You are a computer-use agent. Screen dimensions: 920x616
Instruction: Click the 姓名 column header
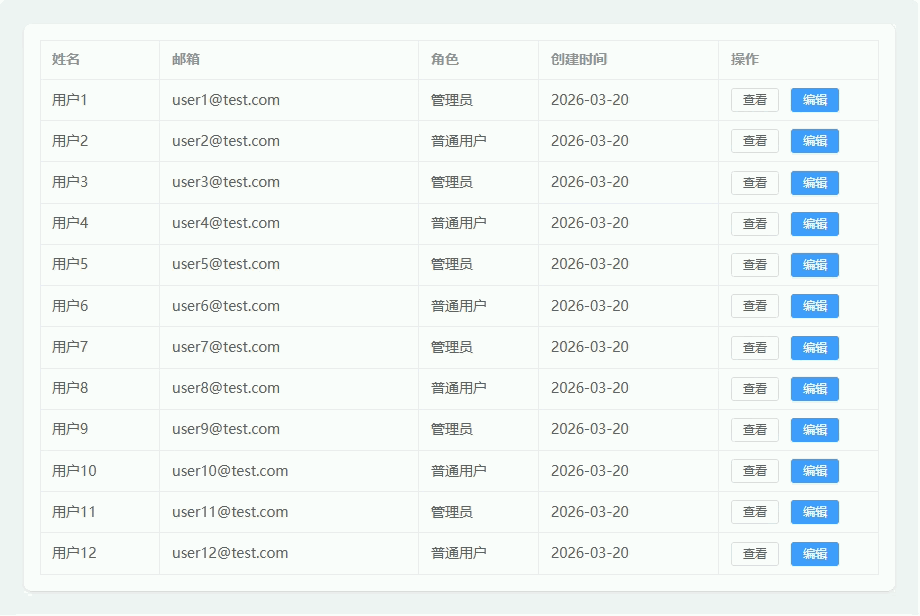pos(66,59)
